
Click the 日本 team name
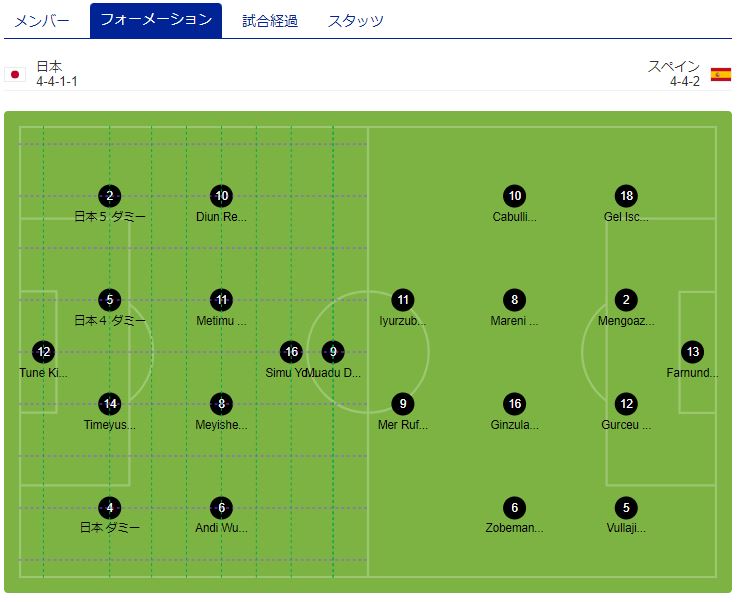[49, 66]
